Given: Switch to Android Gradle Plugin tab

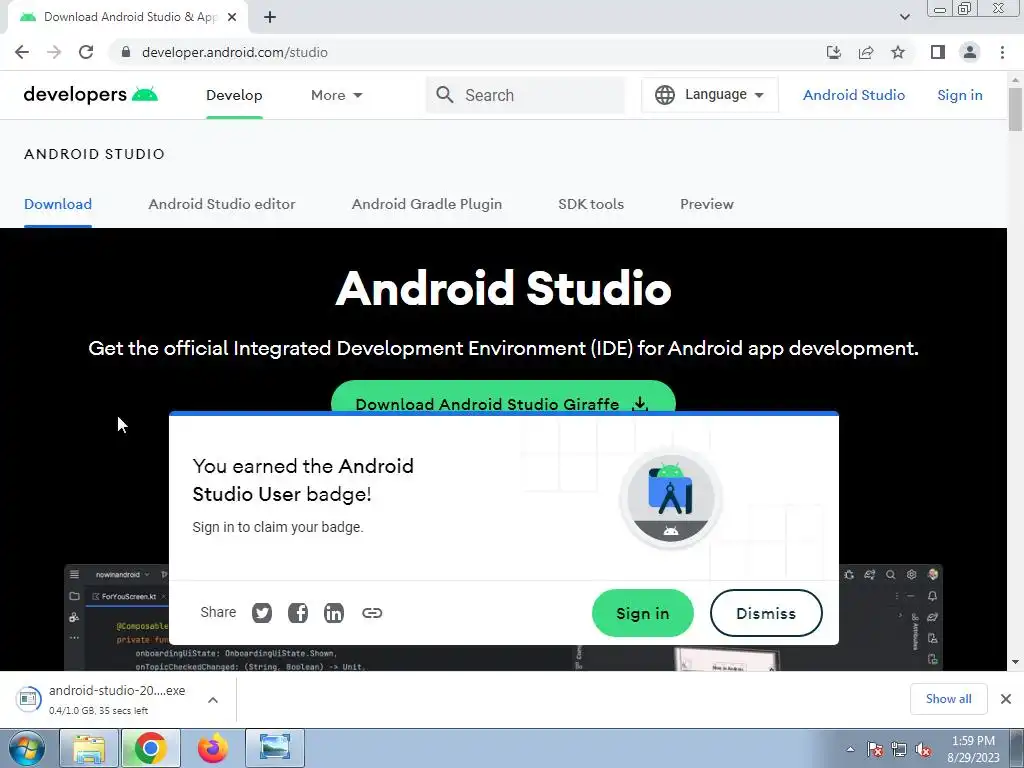Looking at the screenshot, I should coord(426,204).
